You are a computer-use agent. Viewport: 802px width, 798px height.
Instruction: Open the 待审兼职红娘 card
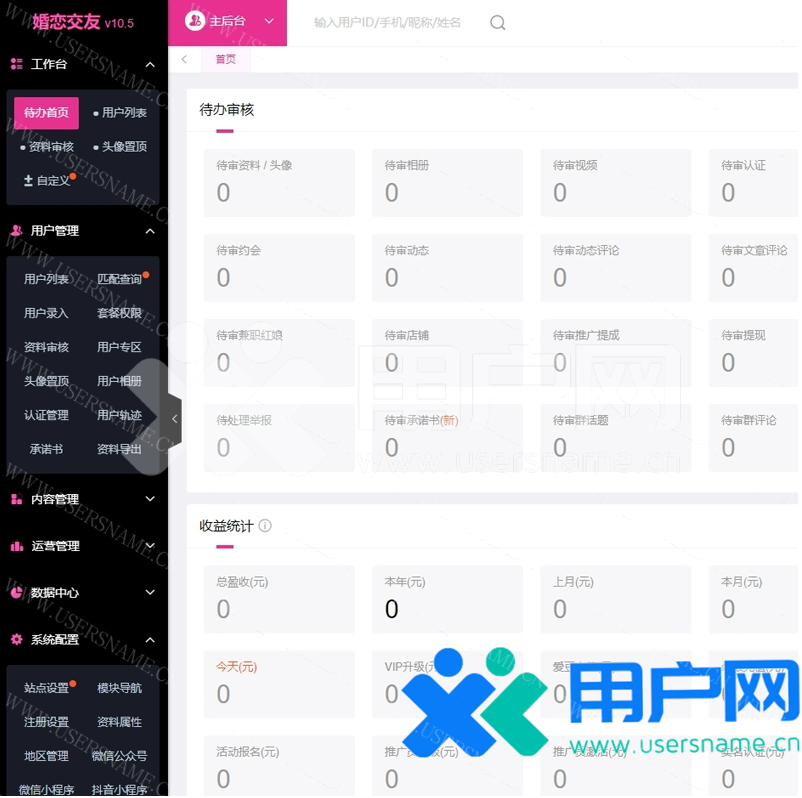279,353
